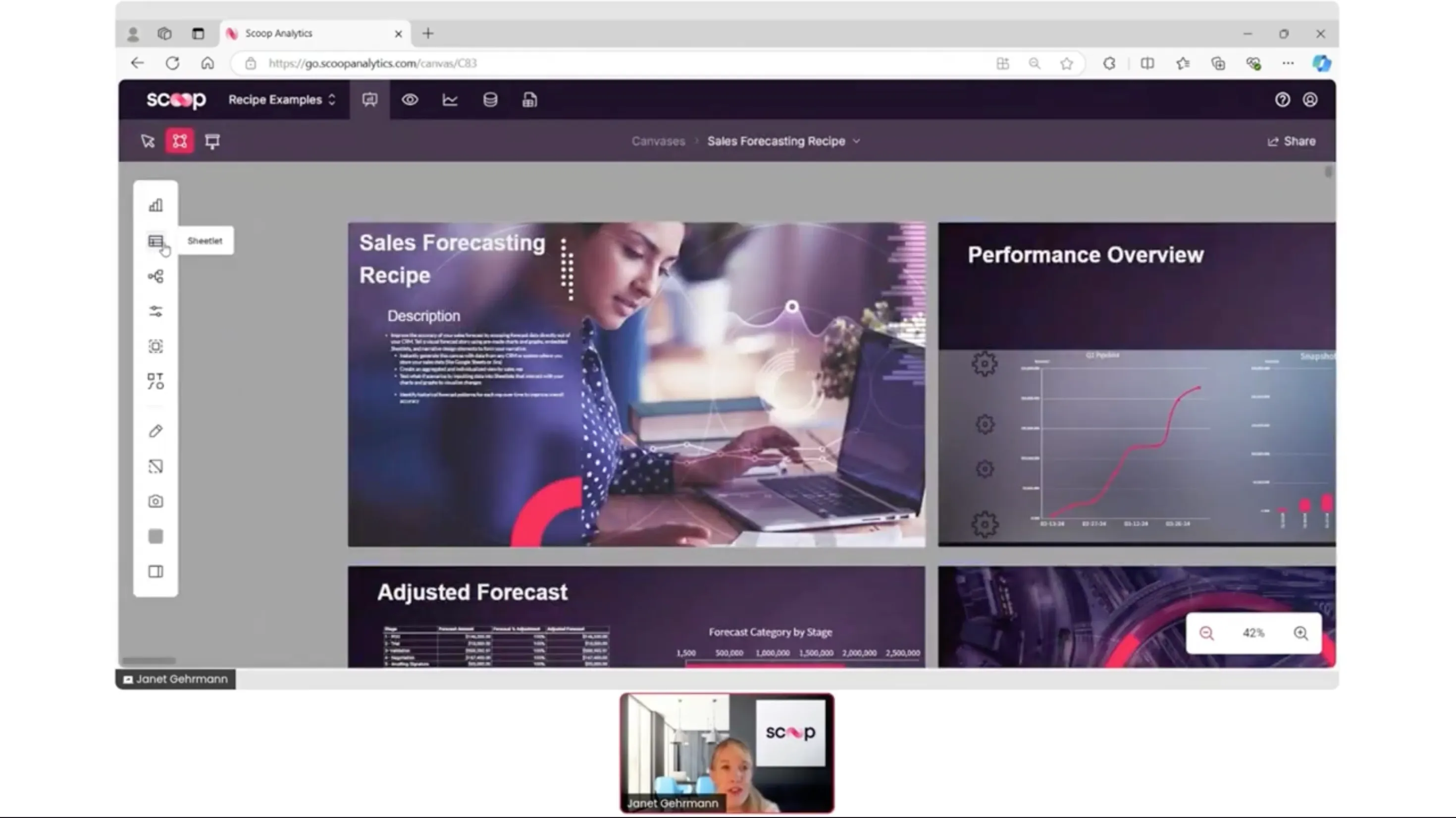Navigate to Canvases in the breadcrumb
Screen dimensions: 1456x818
(x=658, y=141)
